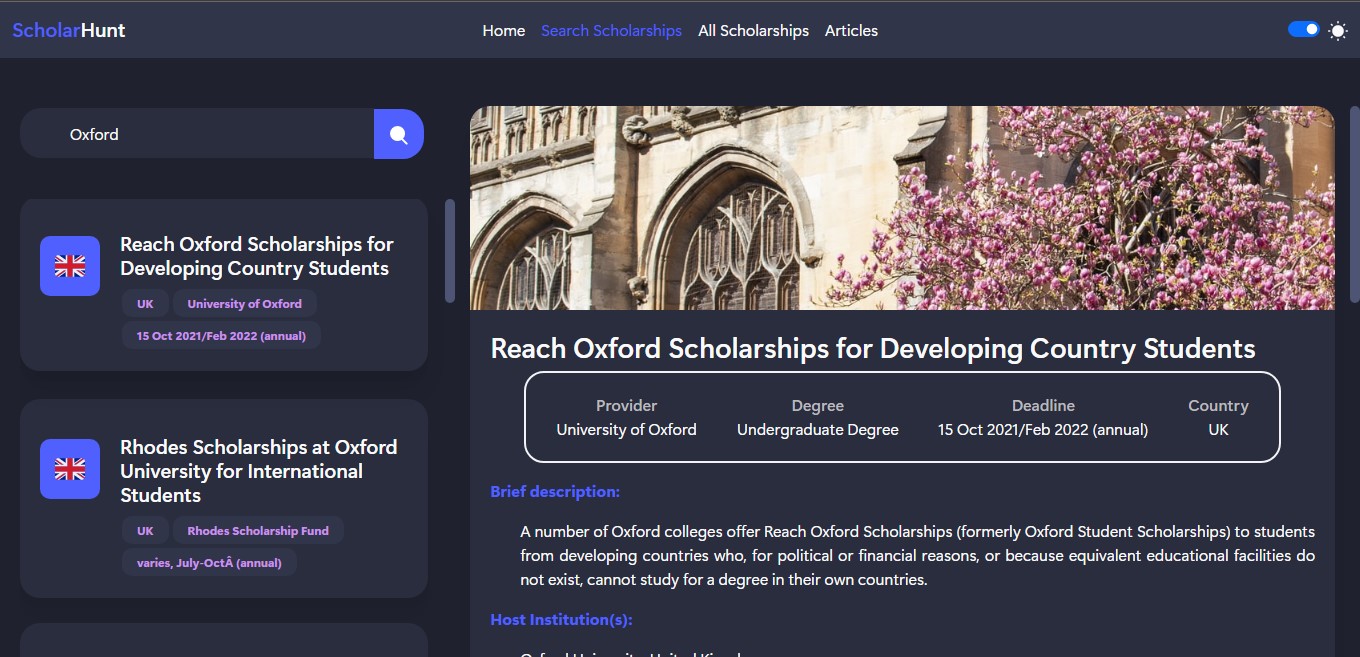
Task: Toggle the dark mode switch
Action: point(1303,30)
